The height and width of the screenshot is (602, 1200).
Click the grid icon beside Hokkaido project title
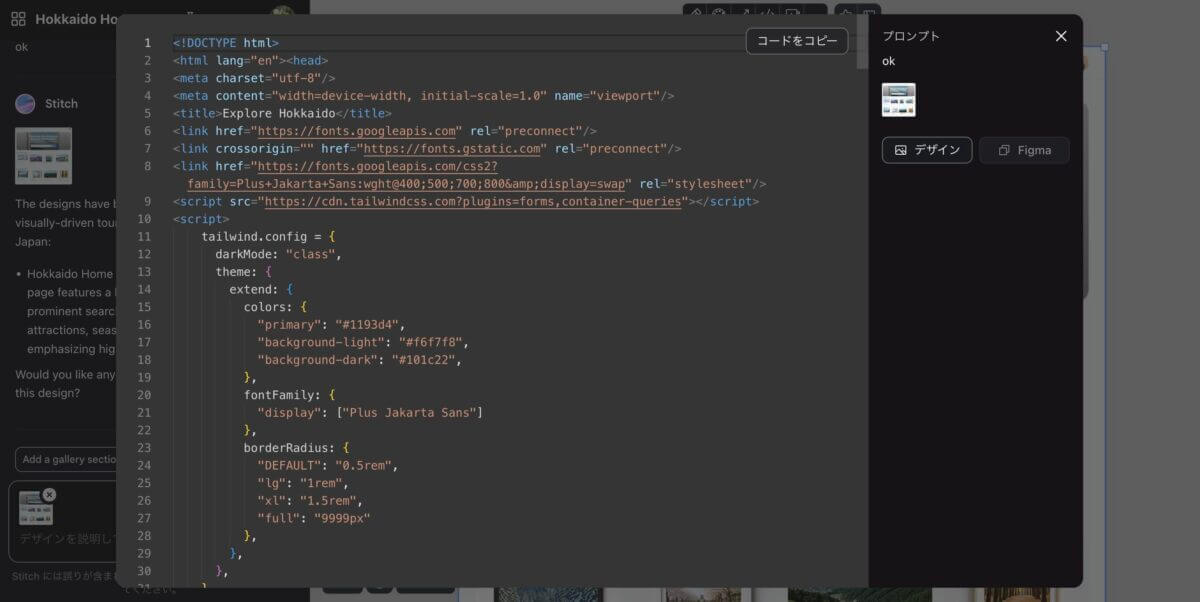pos(18,19)
